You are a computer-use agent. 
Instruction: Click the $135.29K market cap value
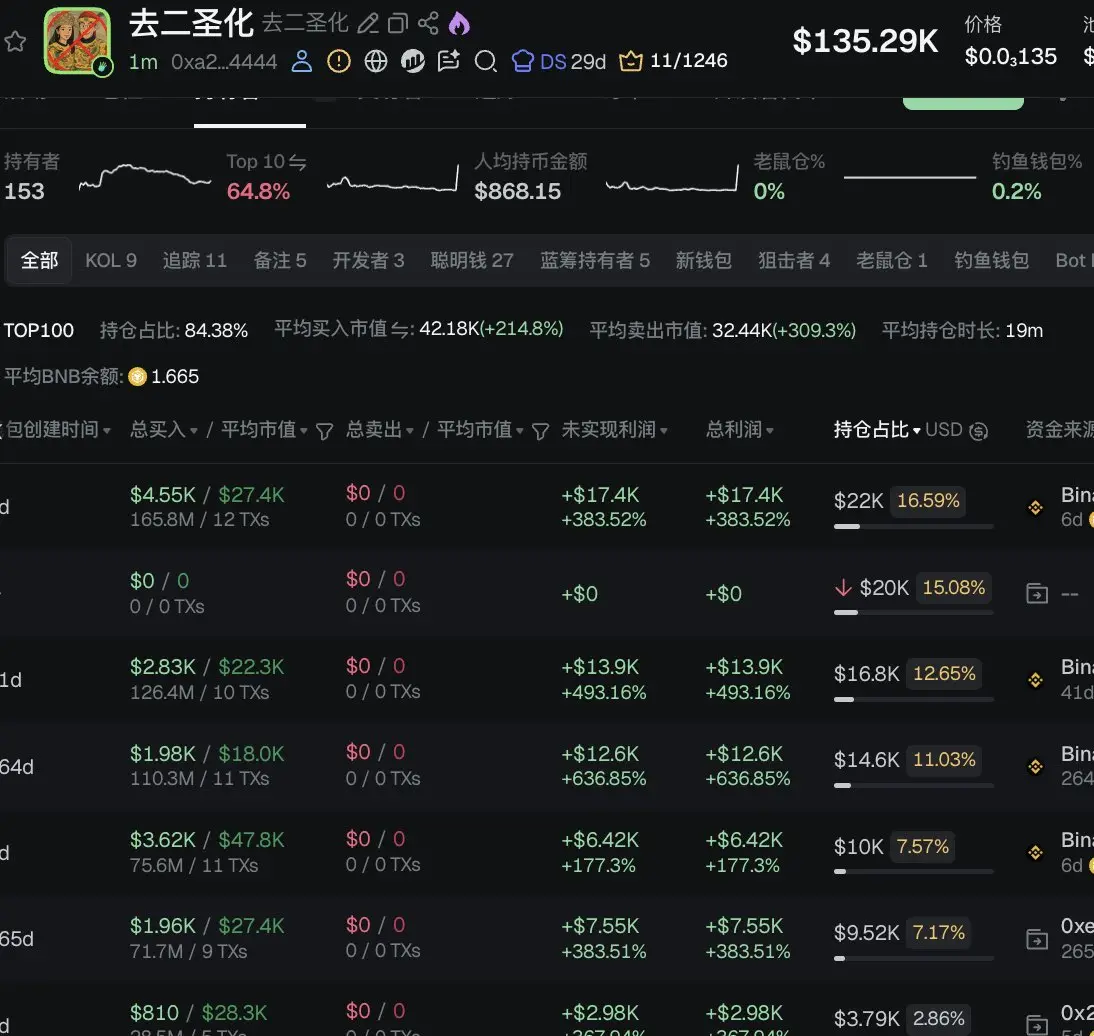865,41
